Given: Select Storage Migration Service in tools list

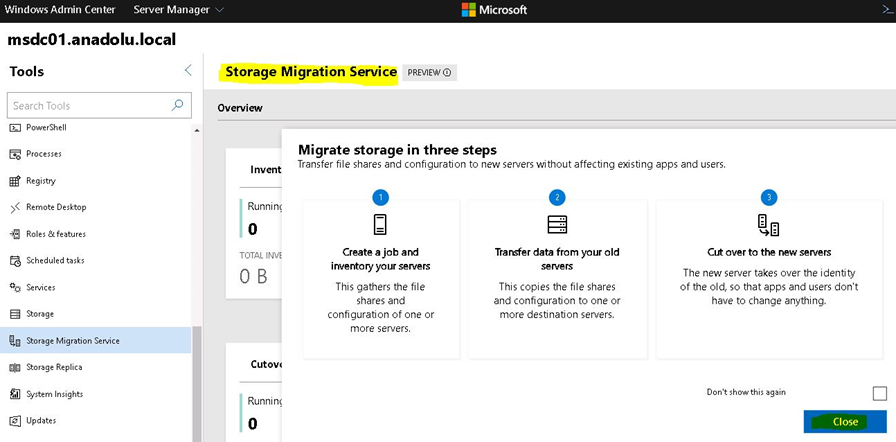Looking at the screenshot, I should coord(96,340).
